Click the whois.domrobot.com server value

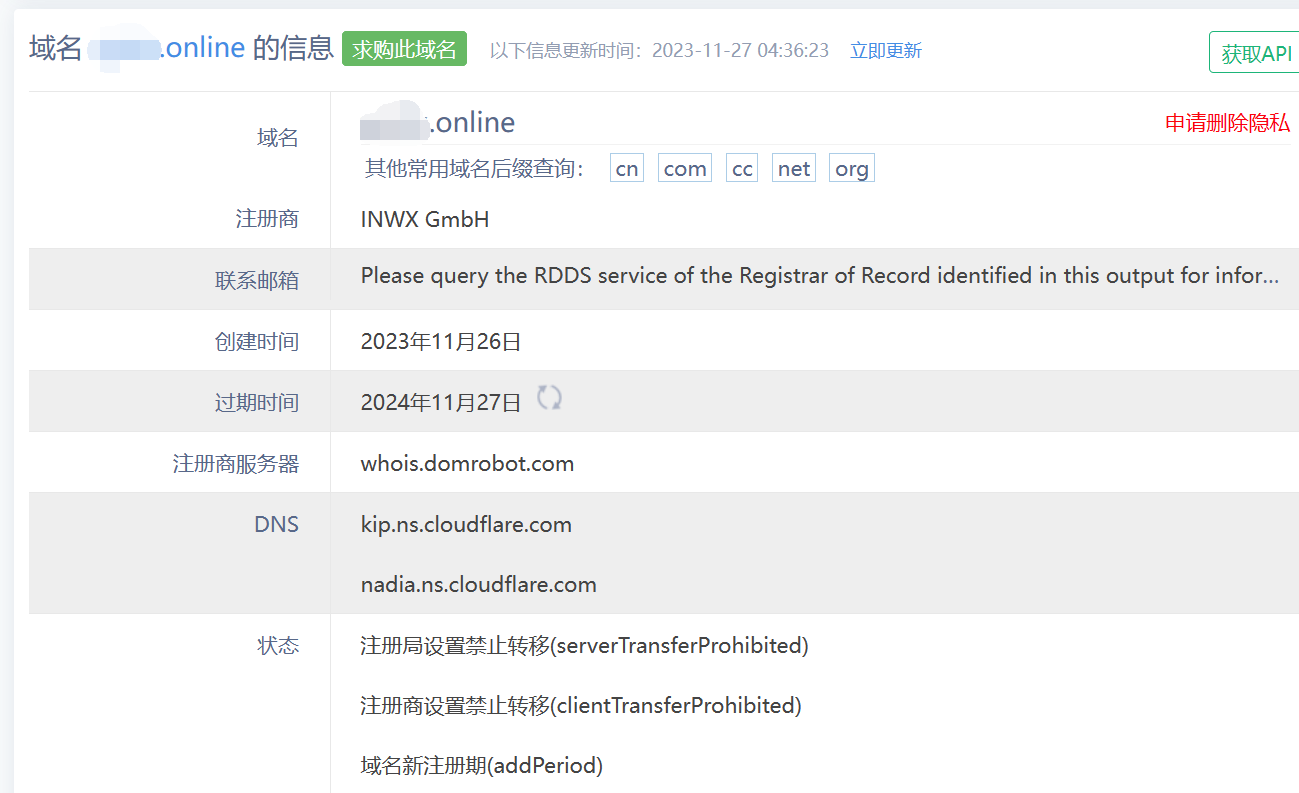(x=467, y=464)
